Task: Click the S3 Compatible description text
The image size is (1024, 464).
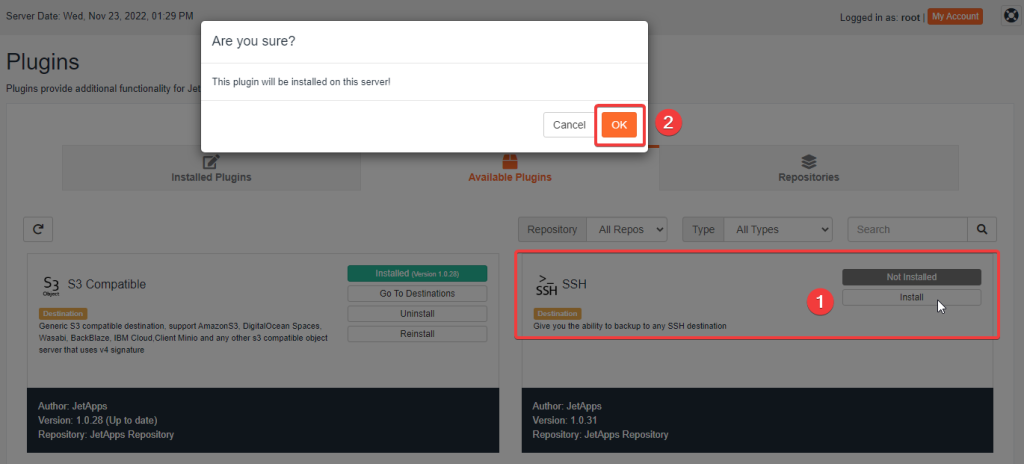Action: click(185, 337)
